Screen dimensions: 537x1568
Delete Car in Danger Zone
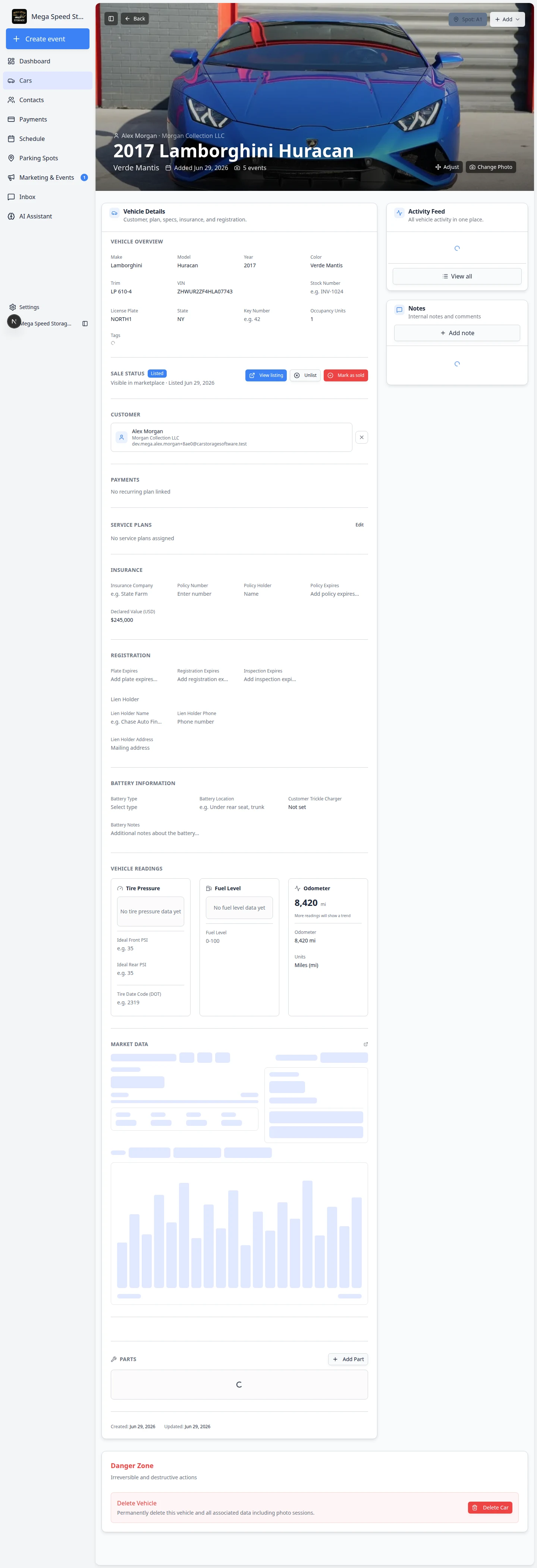[x=490, y=1508]
